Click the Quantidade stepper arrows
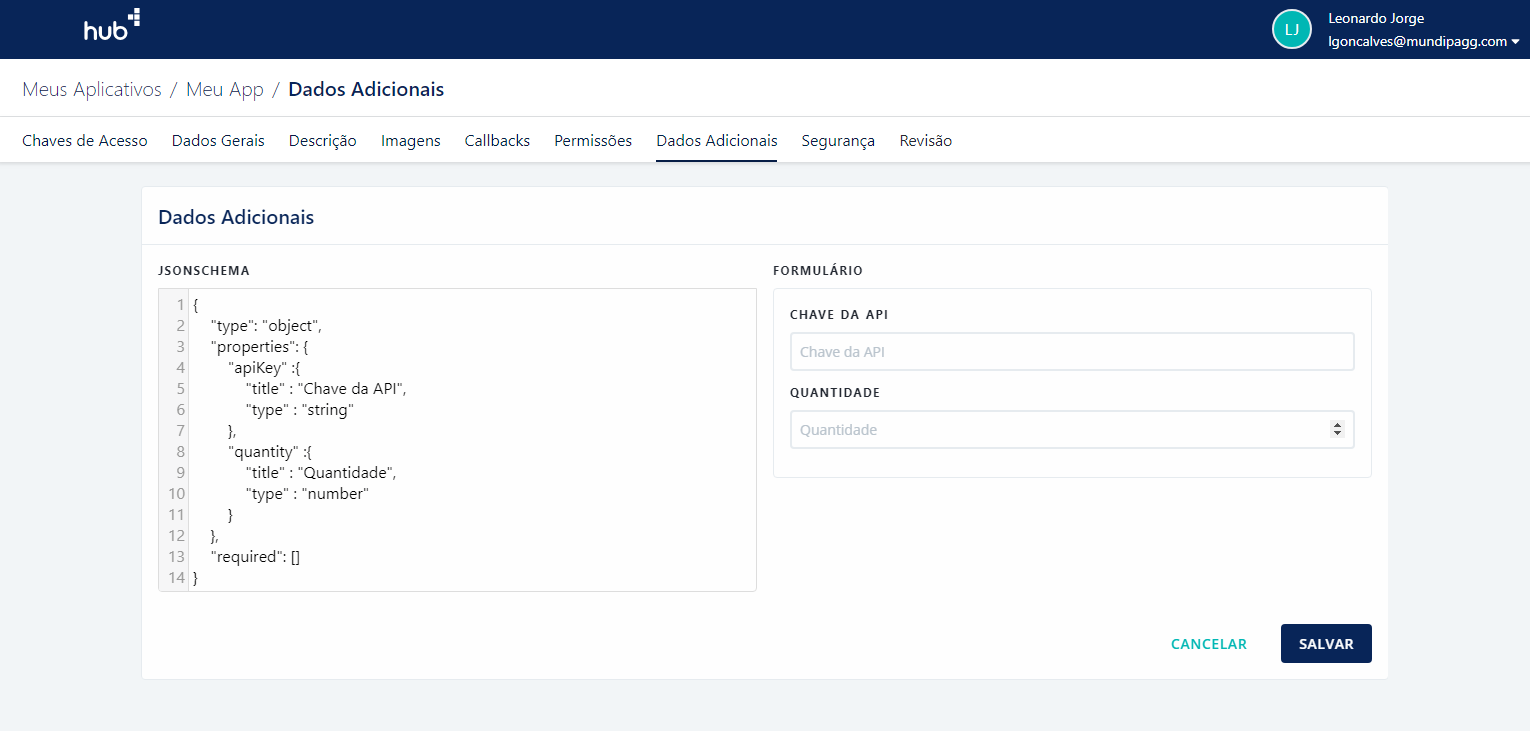1530x731 pixels. click(1337, 429)
